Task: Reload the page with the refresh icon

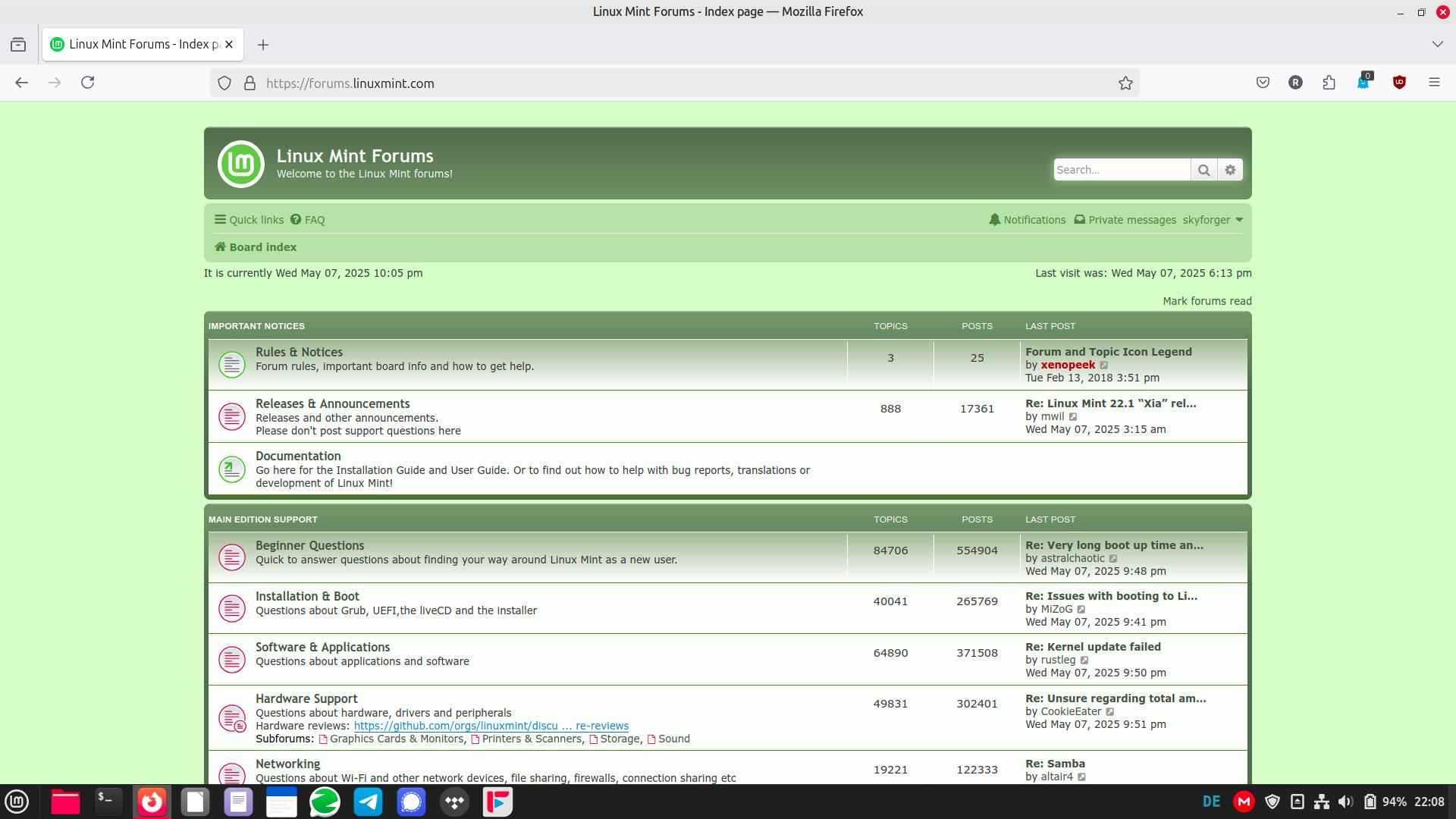Action: pyautogui.click(x=88, y=83)
